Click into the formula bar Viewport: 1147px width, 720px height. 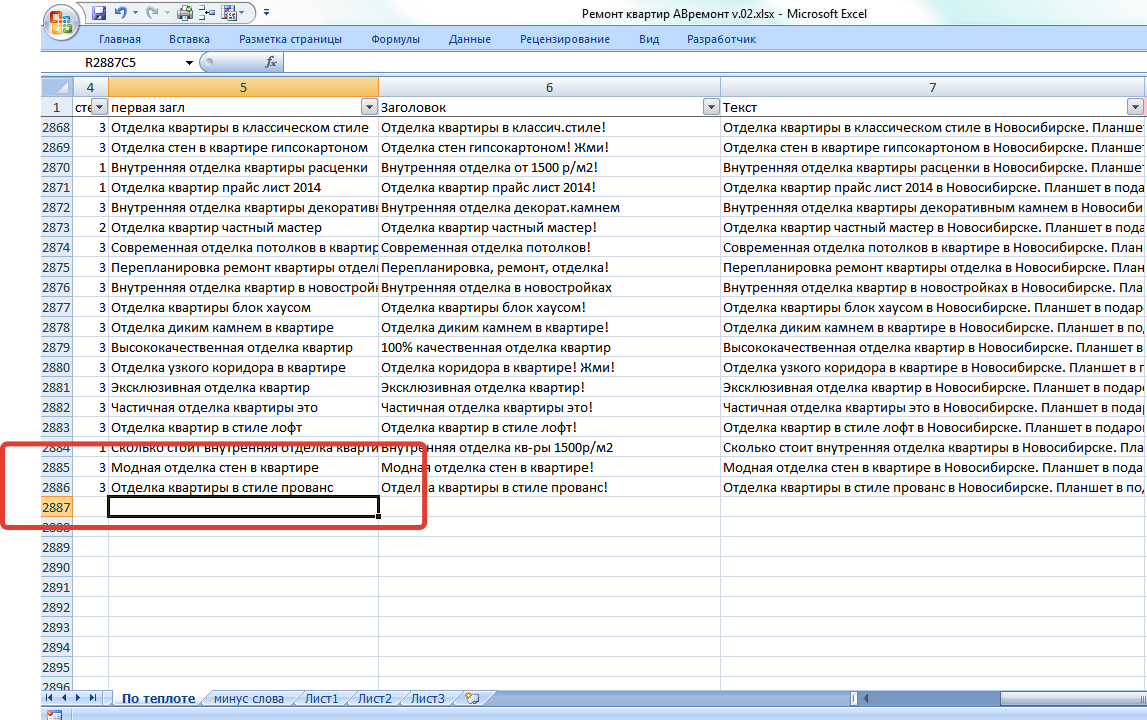pyautogui.click(x=713, y=63)
